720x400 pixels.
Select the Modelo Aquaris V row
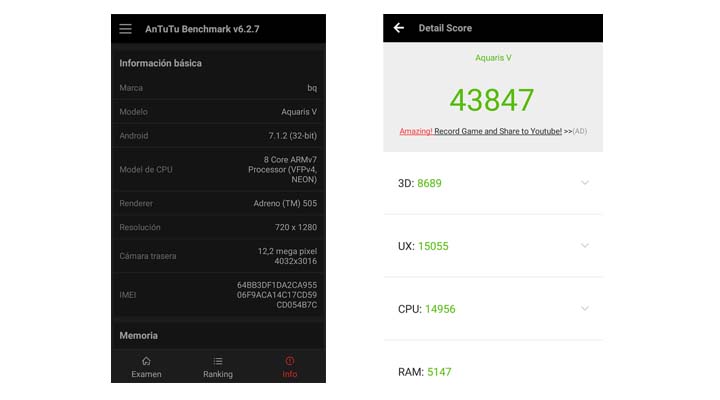pos(218,112)
